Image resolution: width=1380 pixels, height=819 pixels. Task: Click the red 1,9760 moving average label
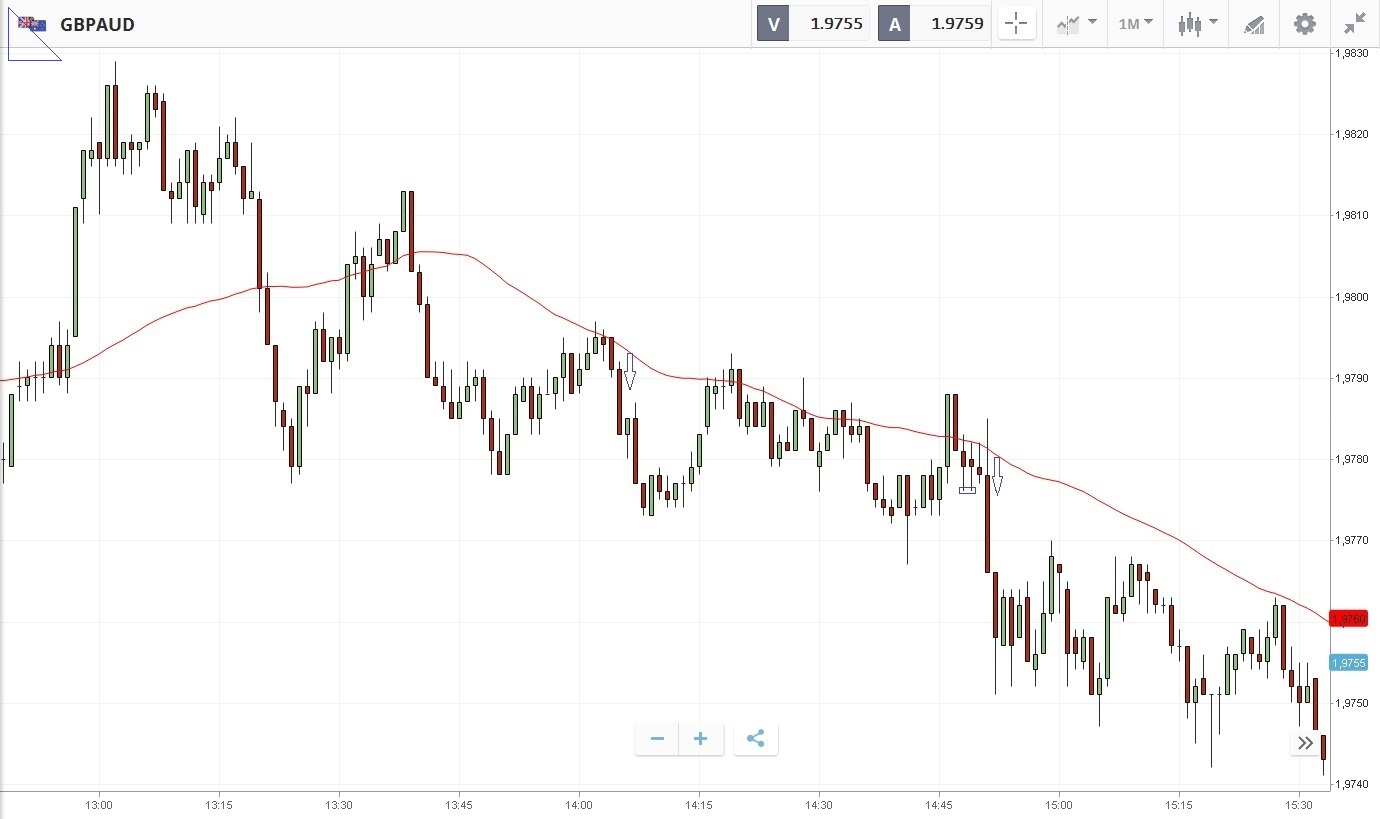[1349, 619]
